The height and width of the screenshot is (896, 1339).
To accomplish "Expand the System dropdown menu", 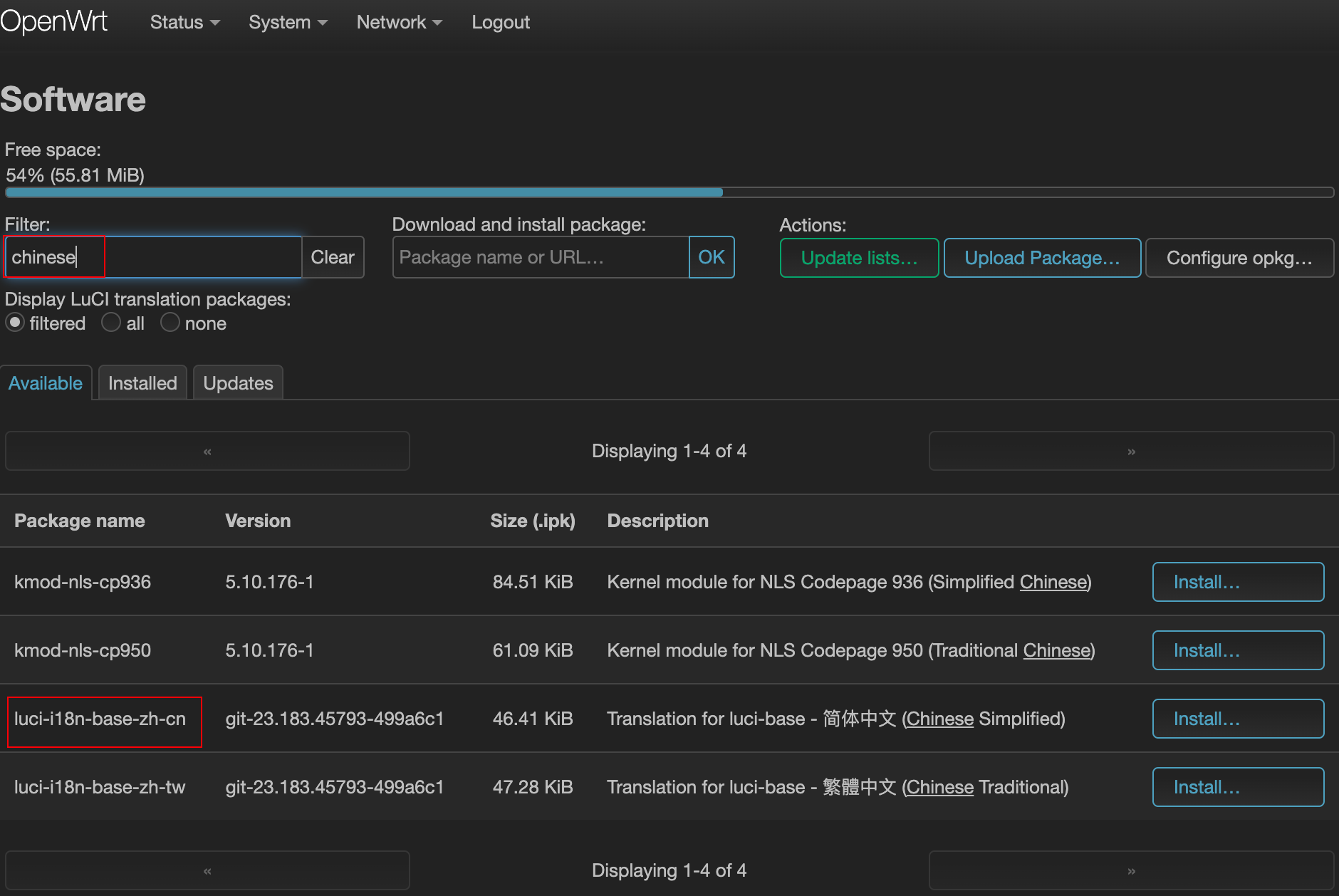I will pyautogui.click(x=288, y=22).
